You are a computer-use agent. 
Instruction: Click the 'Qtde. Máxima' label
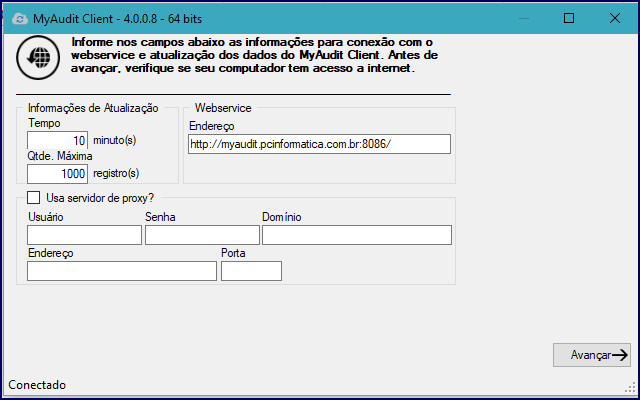pyautogui.click(x=60, y=156)
